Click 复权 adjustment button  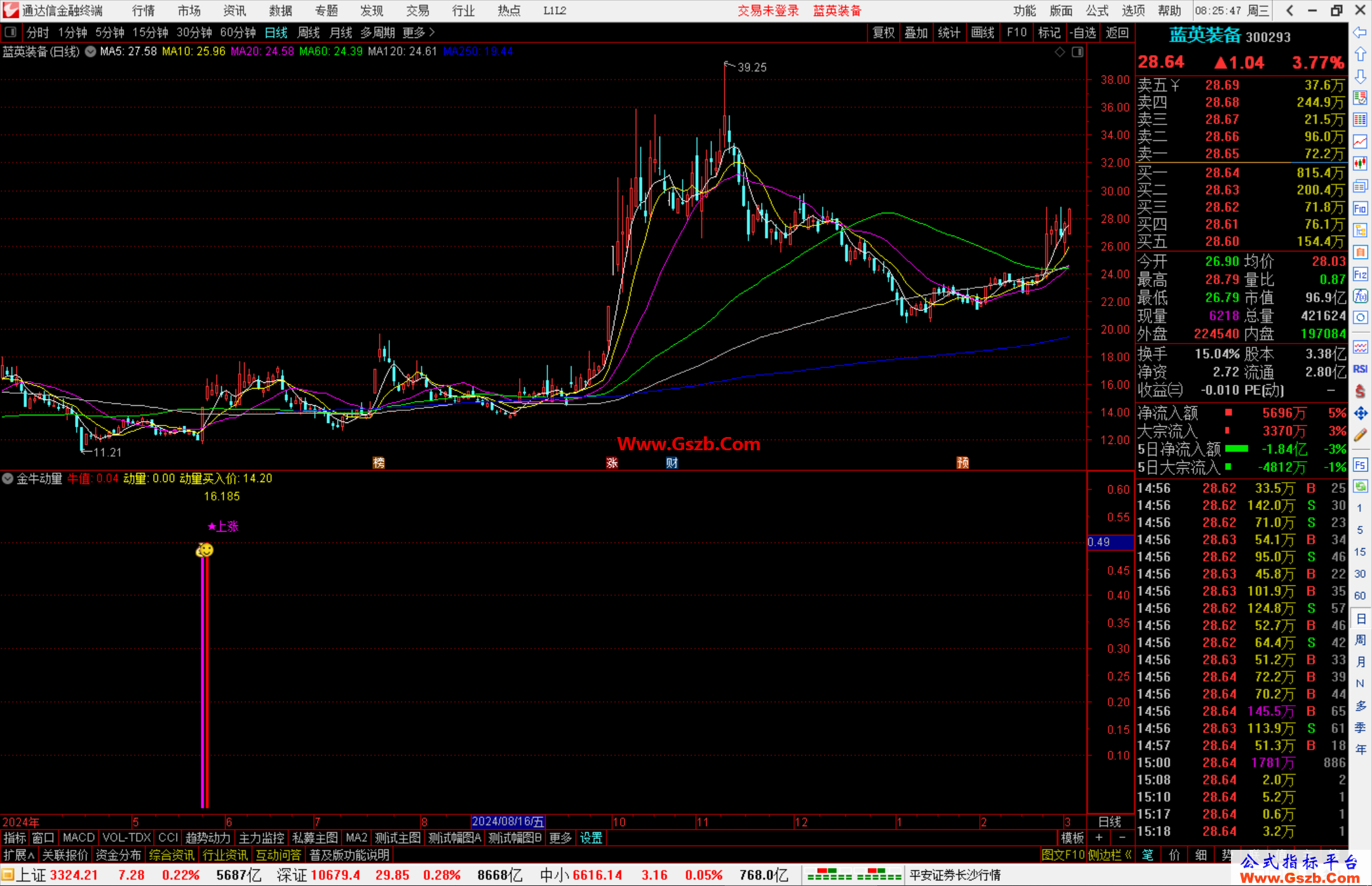click(884, 32)
